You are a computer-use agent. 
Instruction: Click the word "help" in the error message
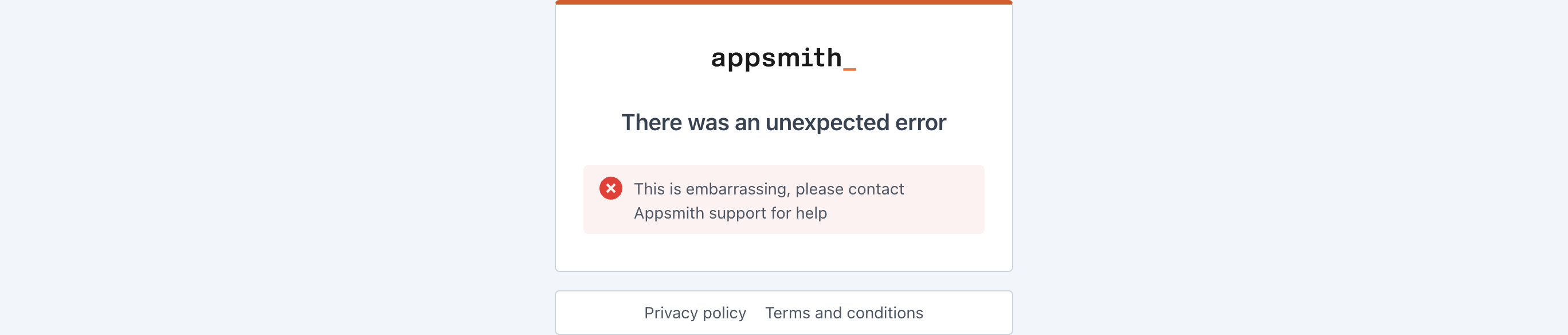[x=811, y=213]
